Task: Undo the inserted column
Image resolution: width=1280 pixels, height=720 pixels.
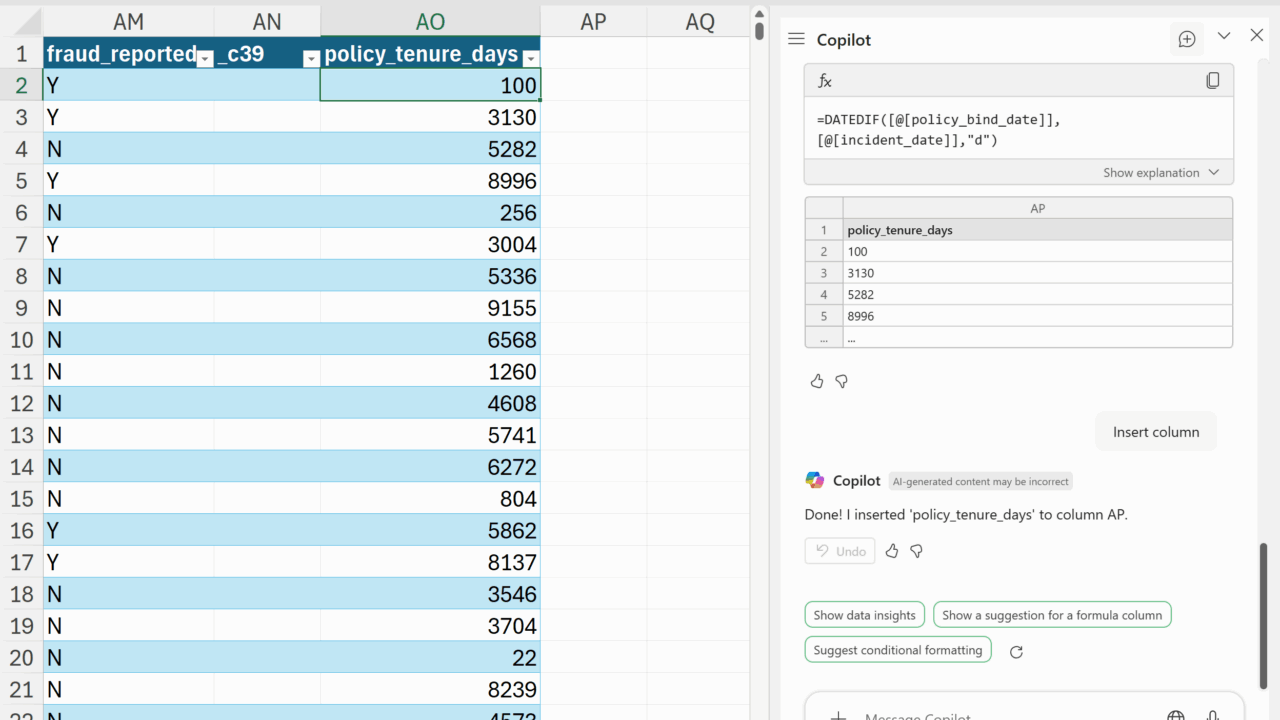Action: click(840, 551)
